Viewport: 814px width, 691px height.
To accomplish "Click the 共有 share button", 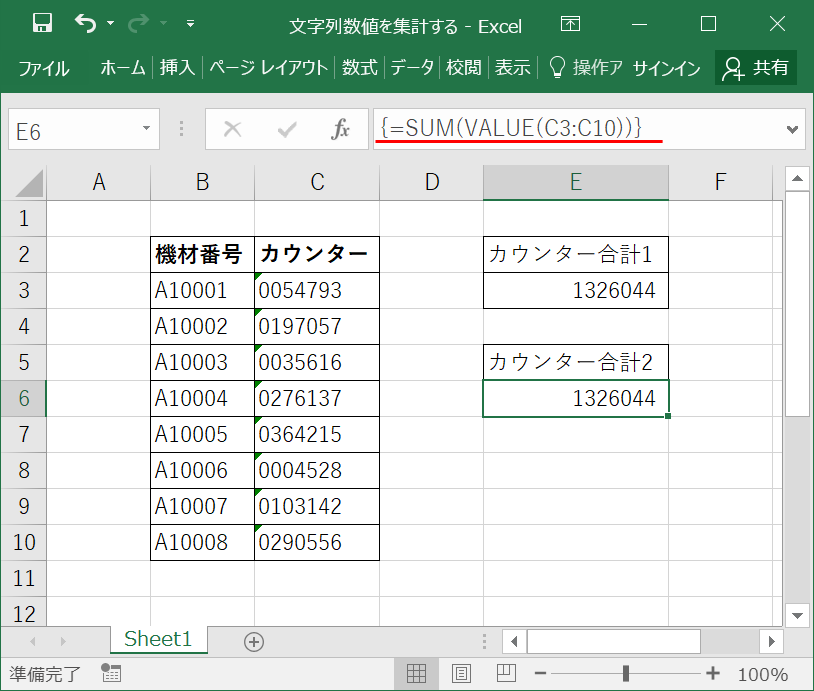I will [757, 68].
